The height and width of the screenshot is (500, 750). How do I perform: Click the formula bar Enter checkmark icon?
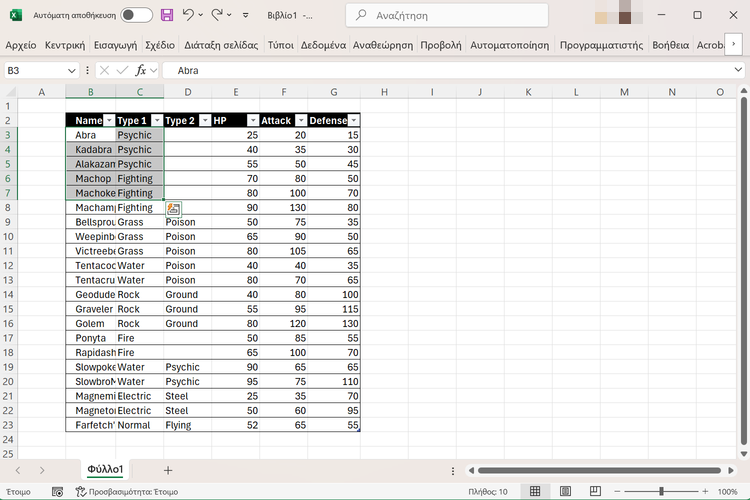coord(122,70)
